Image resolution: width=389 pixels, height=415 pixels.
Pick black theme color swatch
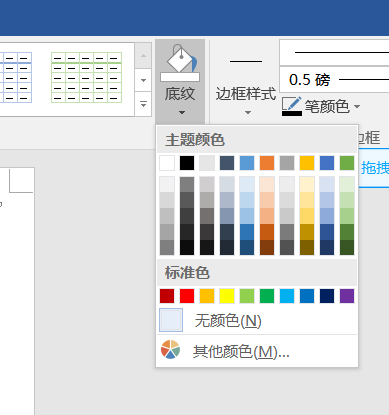point(187,163)
